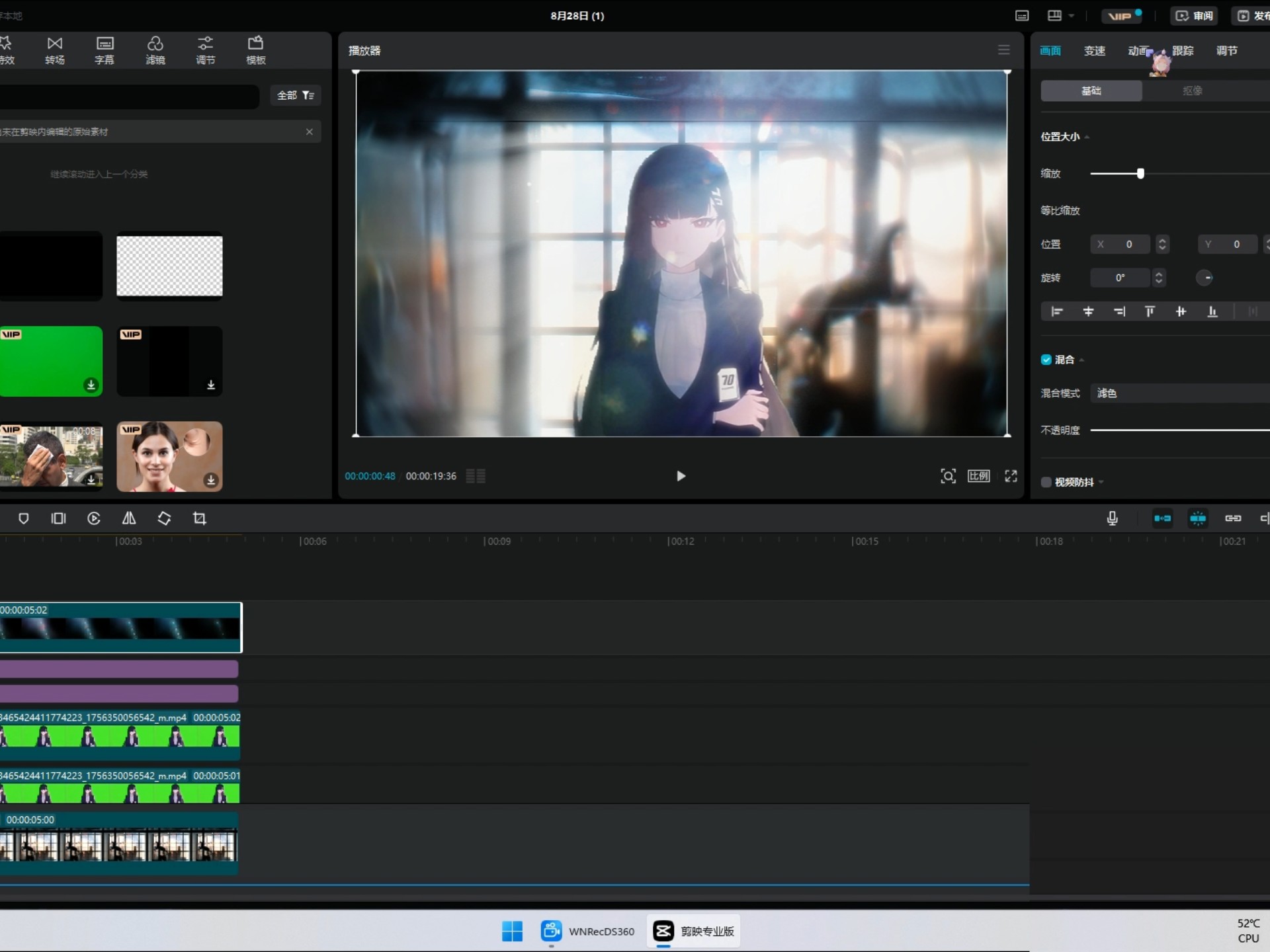Open the 滤镜 filters panel
Screen dimensions: 1270x952
(x=155, y=50)
